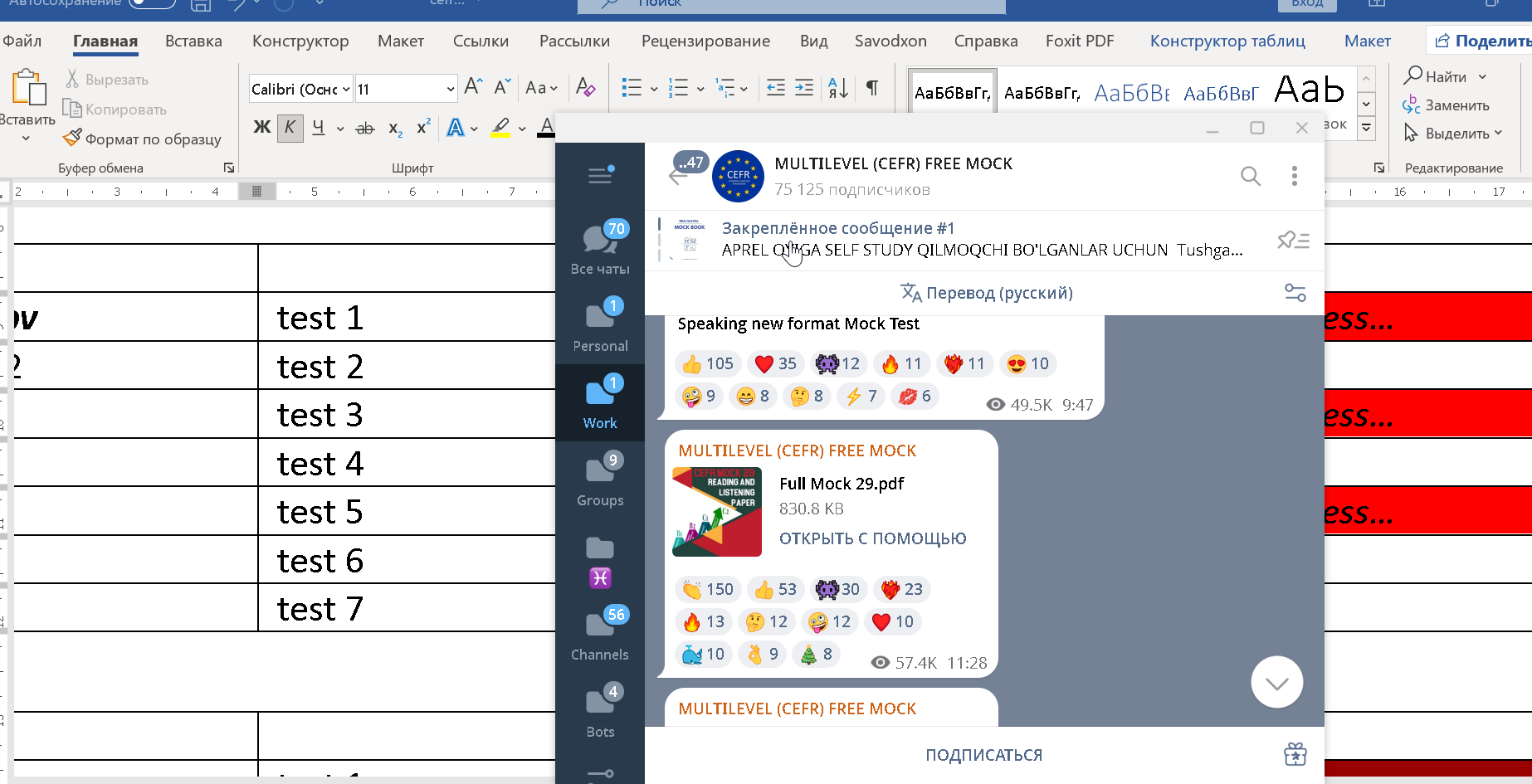The height and width of the screenshot is (784, 1532).
Task: Jump to latest messages with the down-arrow button
Action: click(x=1276, y=682)
